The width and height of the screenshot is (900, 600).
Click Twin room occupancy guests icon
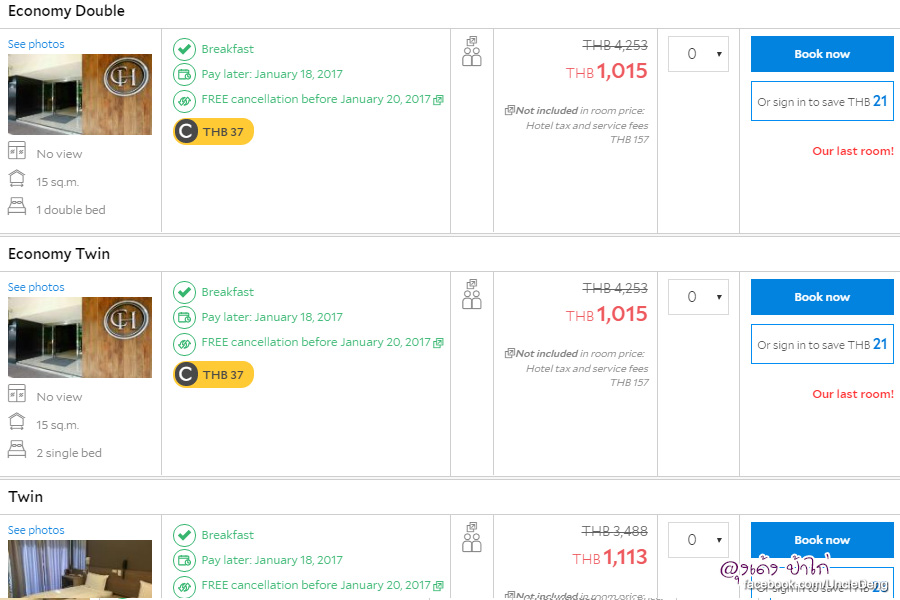coord(472,538)
